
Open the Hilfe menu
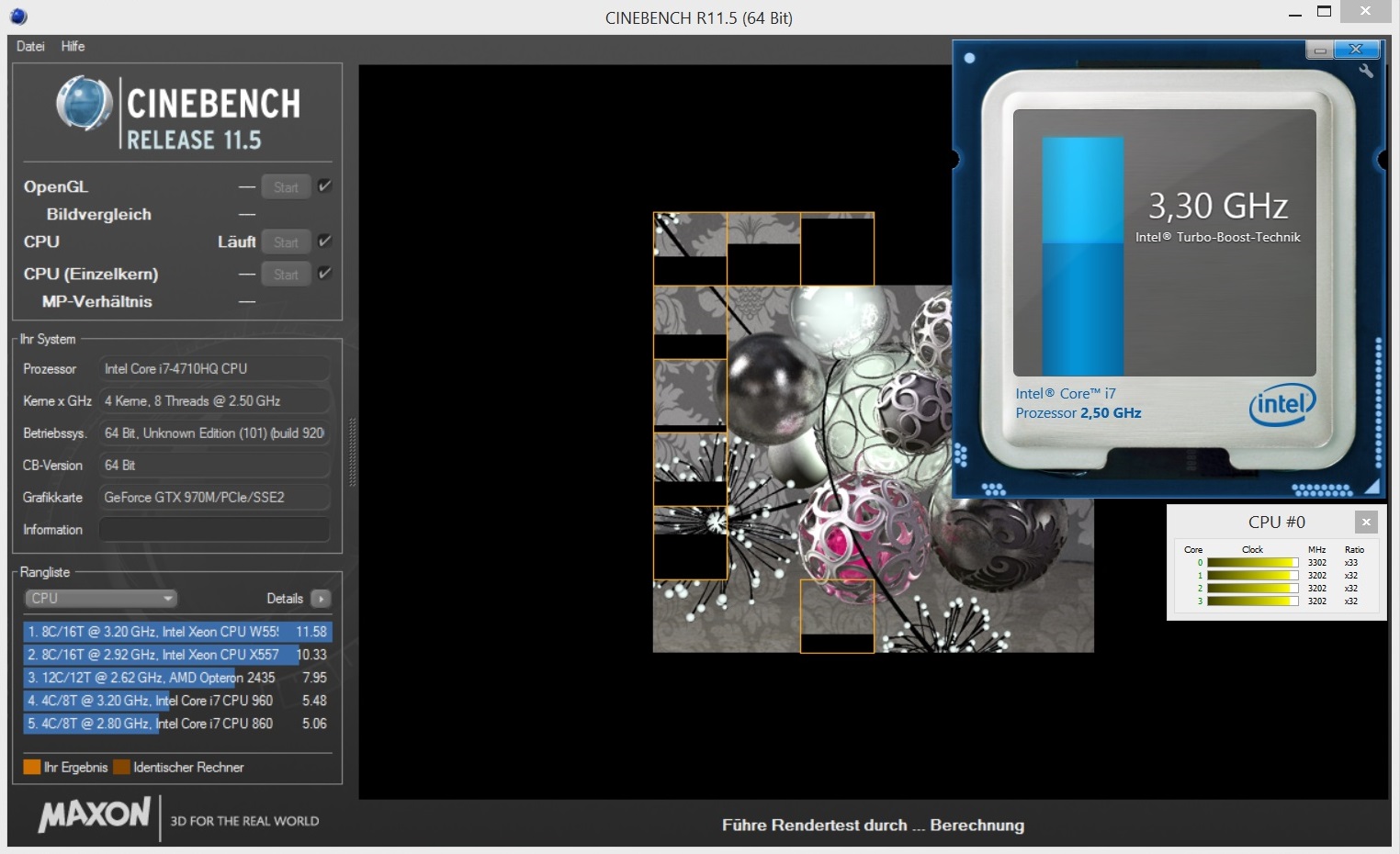click(x=73, y=46)
